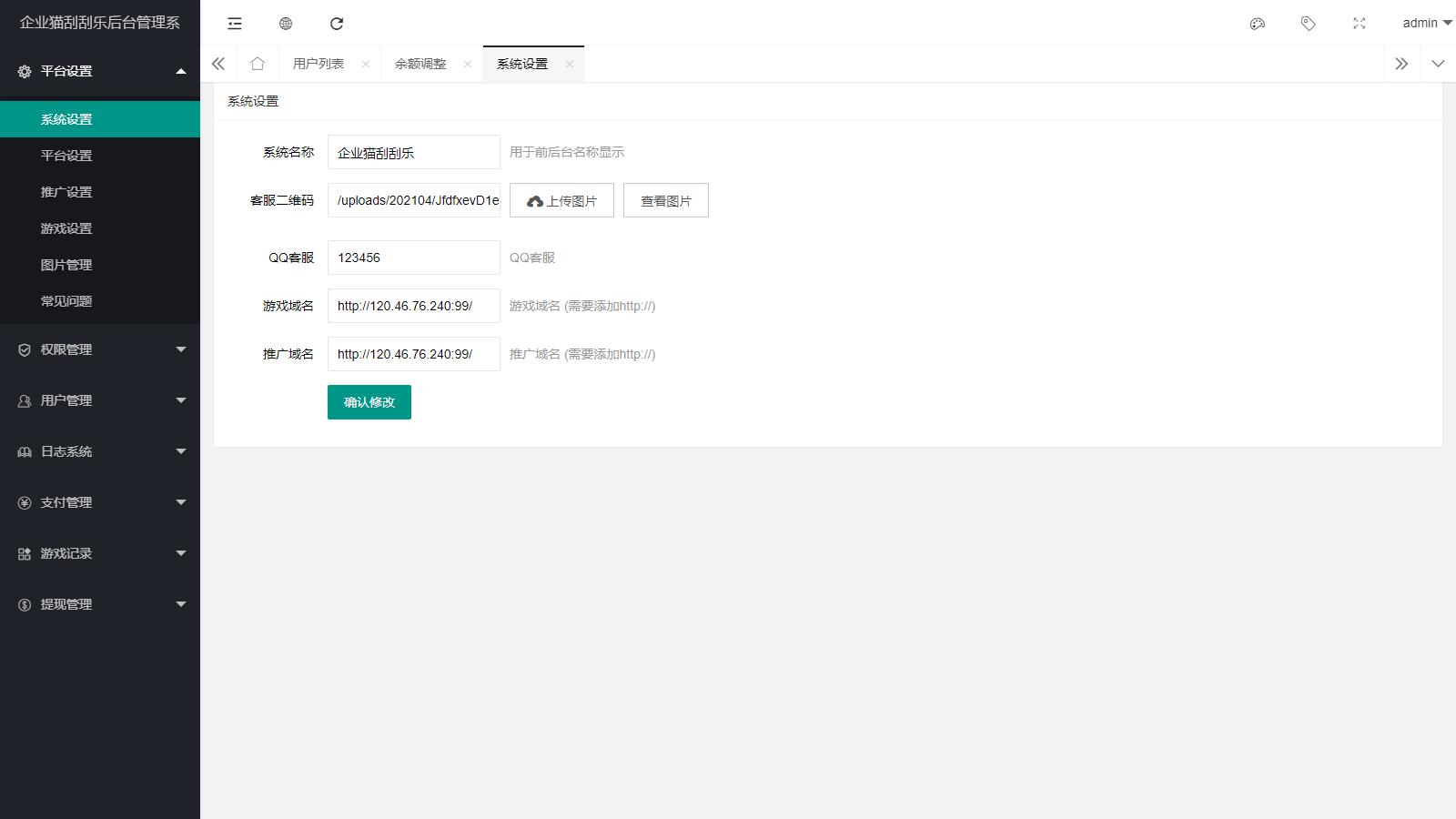Open the theme palette icon
The image size is (1456, 819).
coord(1258,24)
